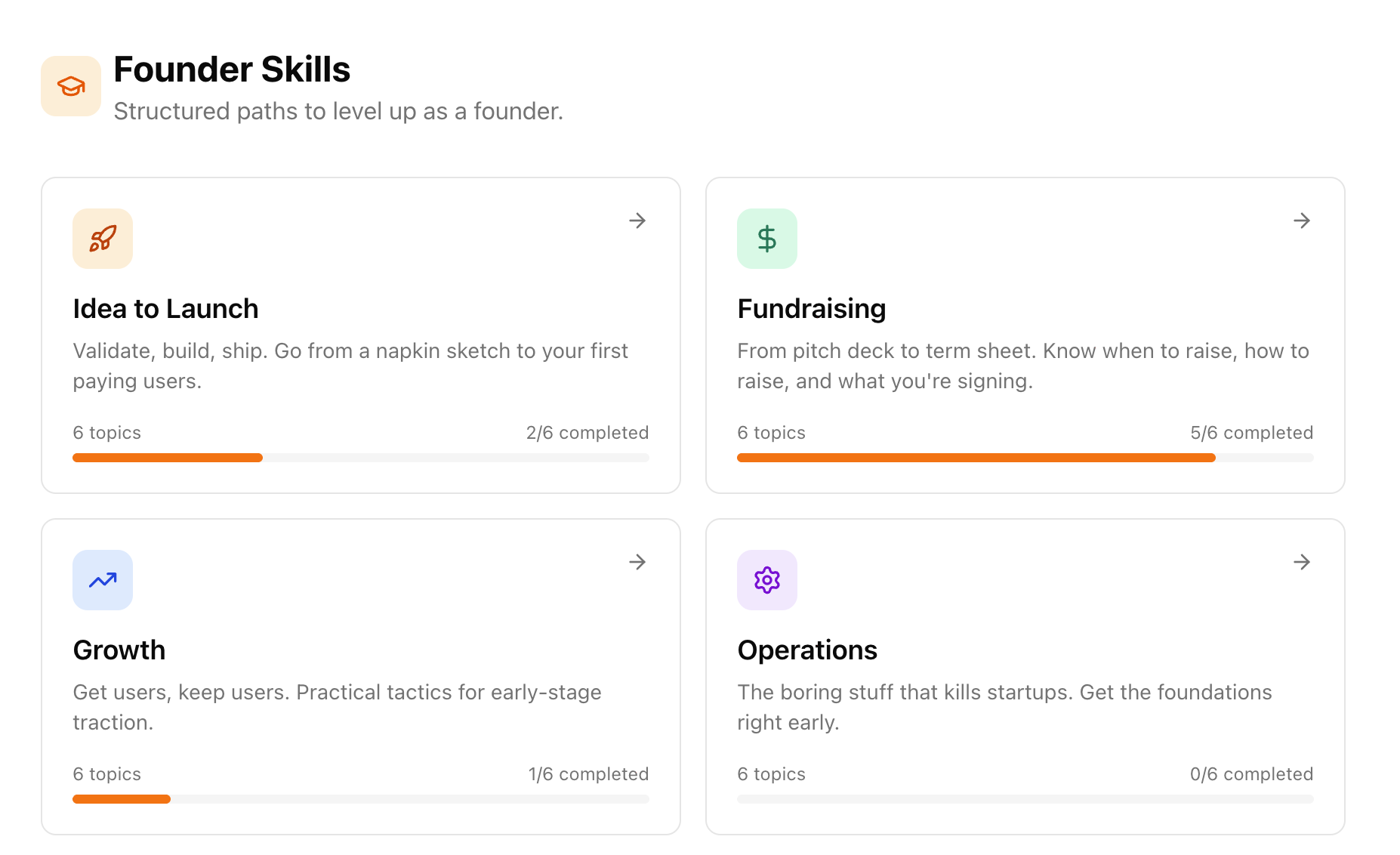
Task: Click the Growth progress bar
Action: tap(360, 799)
